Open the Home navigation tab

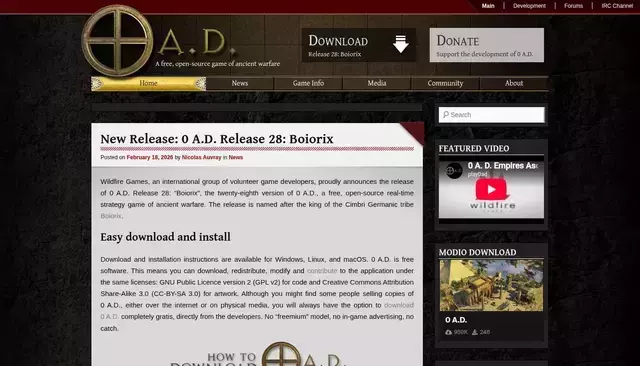coord(149,83)
